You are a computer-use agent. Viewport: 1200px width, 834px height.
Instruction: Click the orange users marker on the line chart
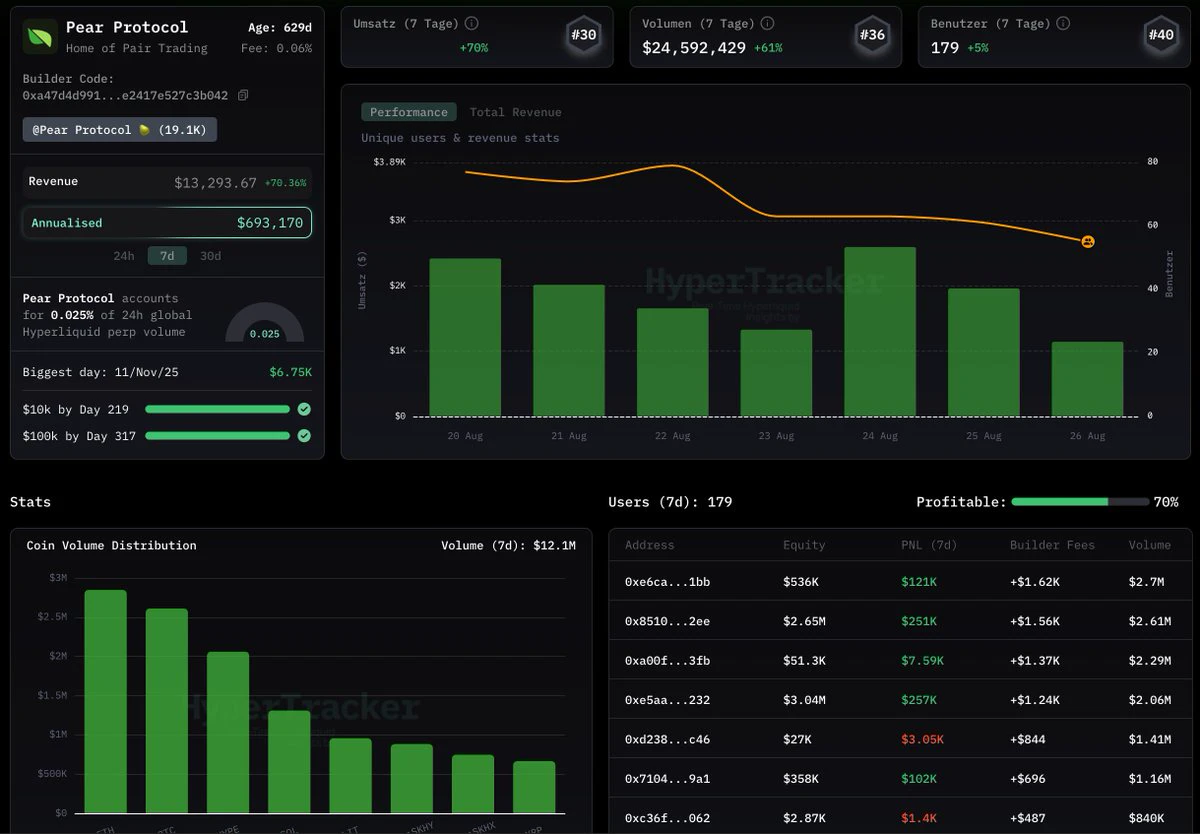(1088, 241)
